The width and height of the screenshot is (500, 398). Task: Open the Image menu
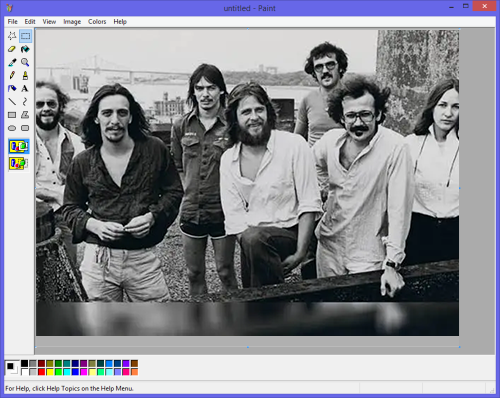pyautogui.click(x=72, y=22)
